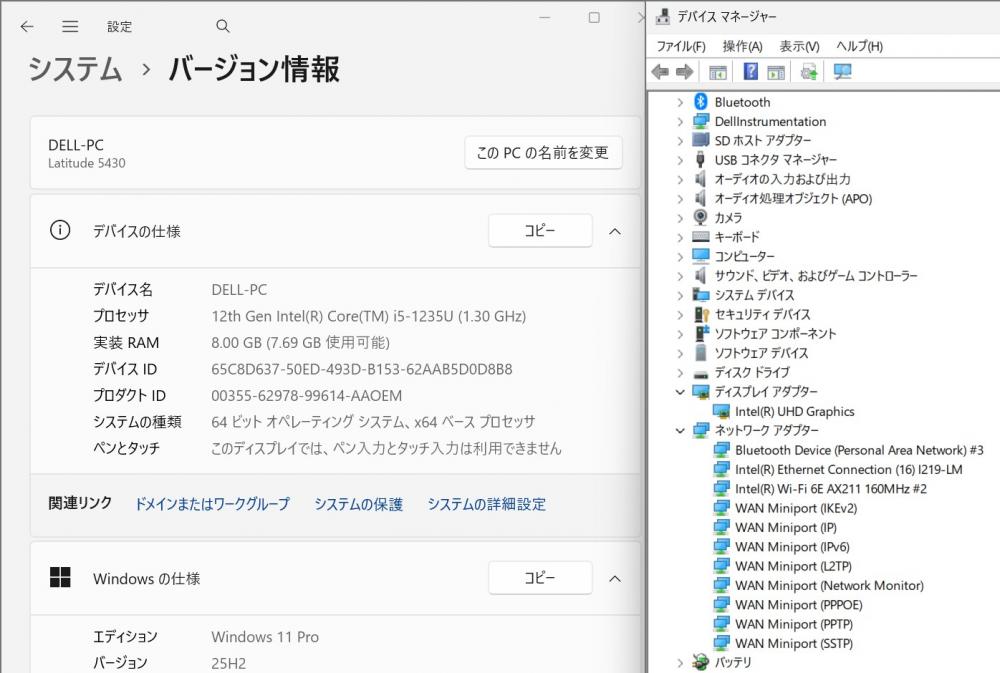The width and height of the screenshot is (1000, 673).
Task: Select WAN Miniport (IKEv2) entry
Action: (x=795, y=508)
